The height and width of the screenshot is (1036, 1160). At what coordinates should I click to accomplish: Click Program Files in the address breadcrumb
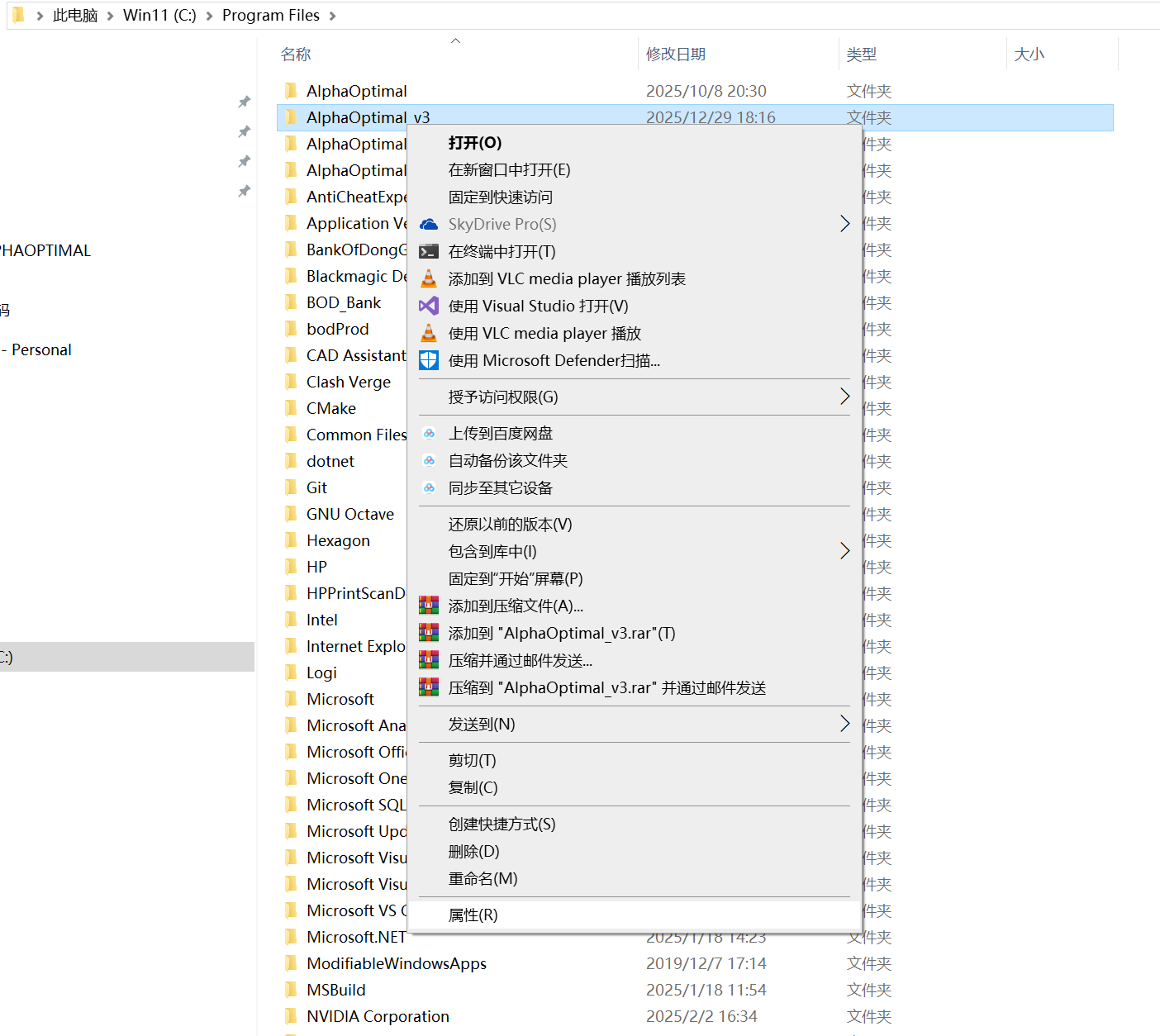click(270, 16)
